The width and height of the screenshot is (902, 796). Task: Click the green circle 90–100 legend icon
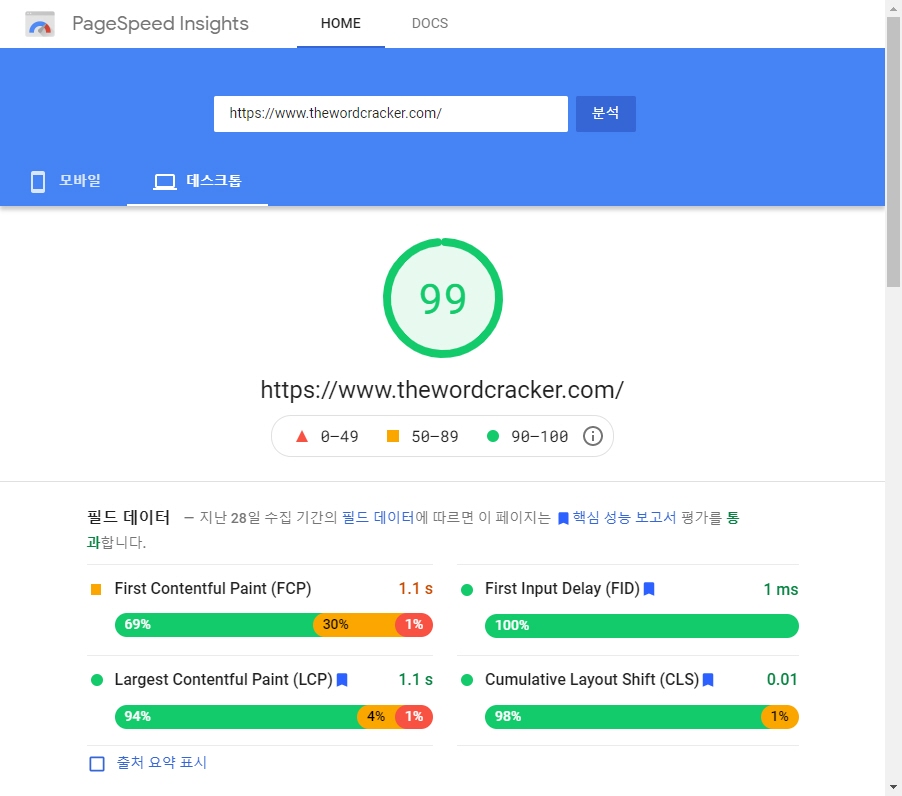(x=492, y=436)
